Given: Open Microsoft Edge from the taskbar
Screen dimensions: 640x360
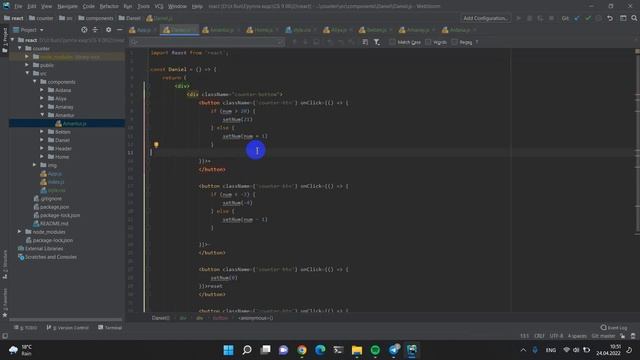Looking at the screenshot, I should [x=320, y=350].
